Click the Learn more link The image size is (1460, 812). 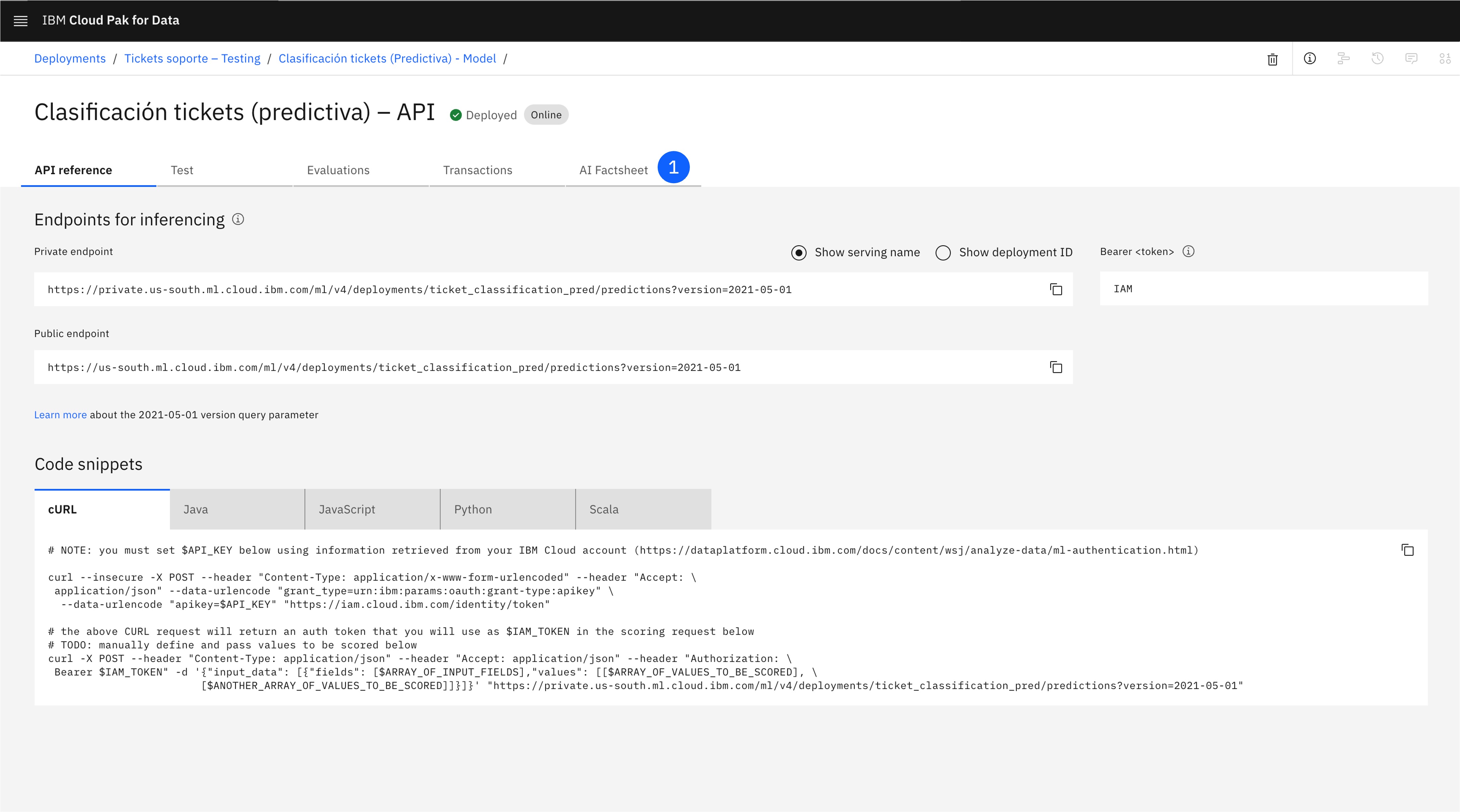point(60,415)
